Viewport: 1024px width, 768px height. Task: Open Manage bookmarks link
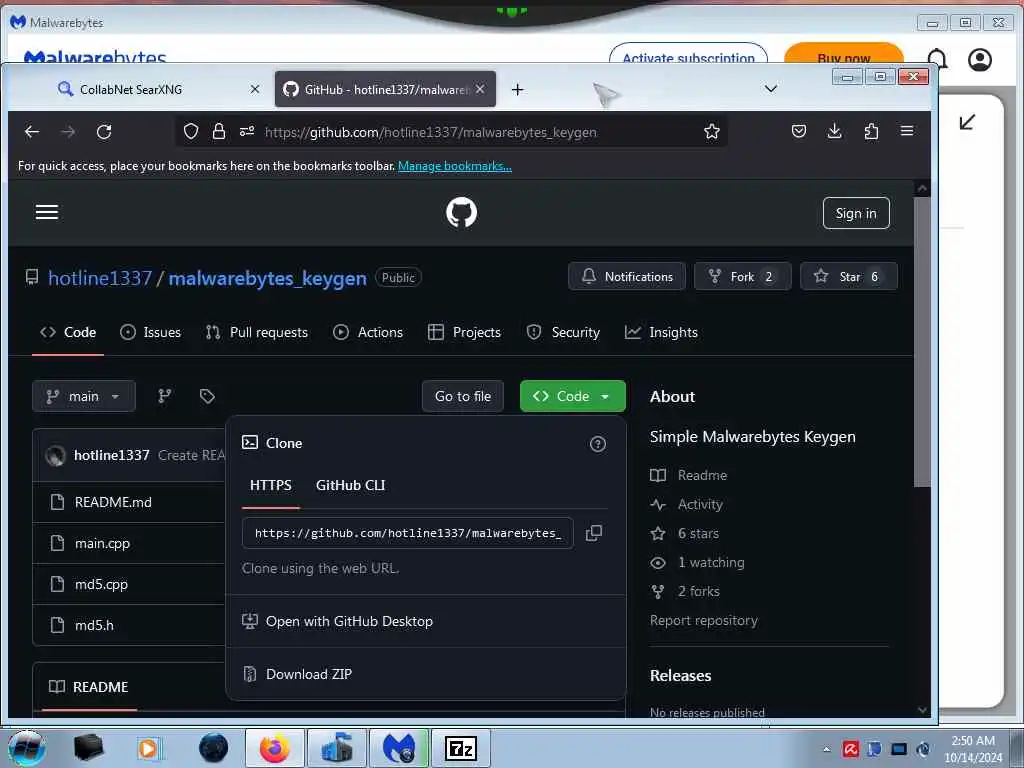tap(455, 166)
